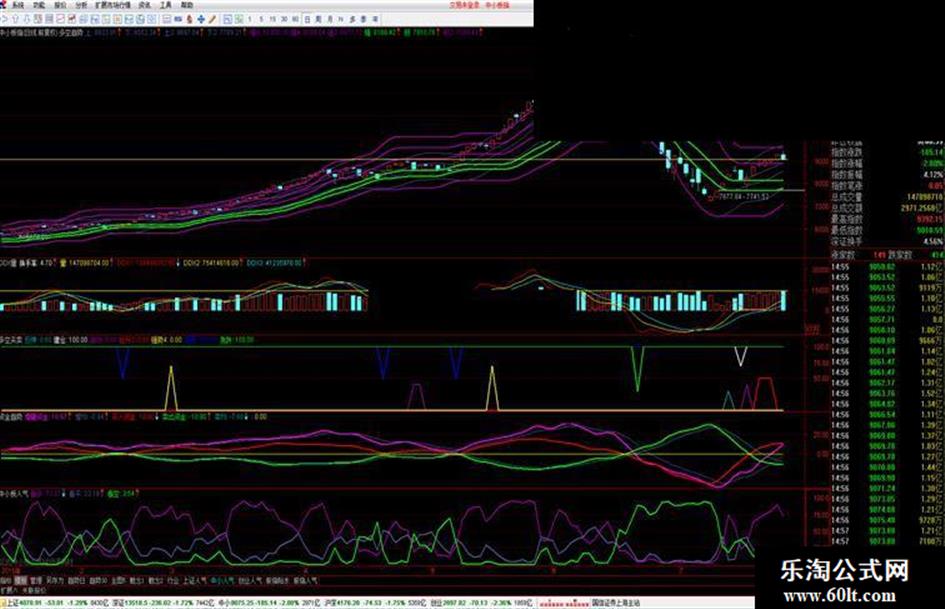The image size is (945, 609).
Task: Click the 多空头卖 indicator panel label
Action: coord(11,340)
